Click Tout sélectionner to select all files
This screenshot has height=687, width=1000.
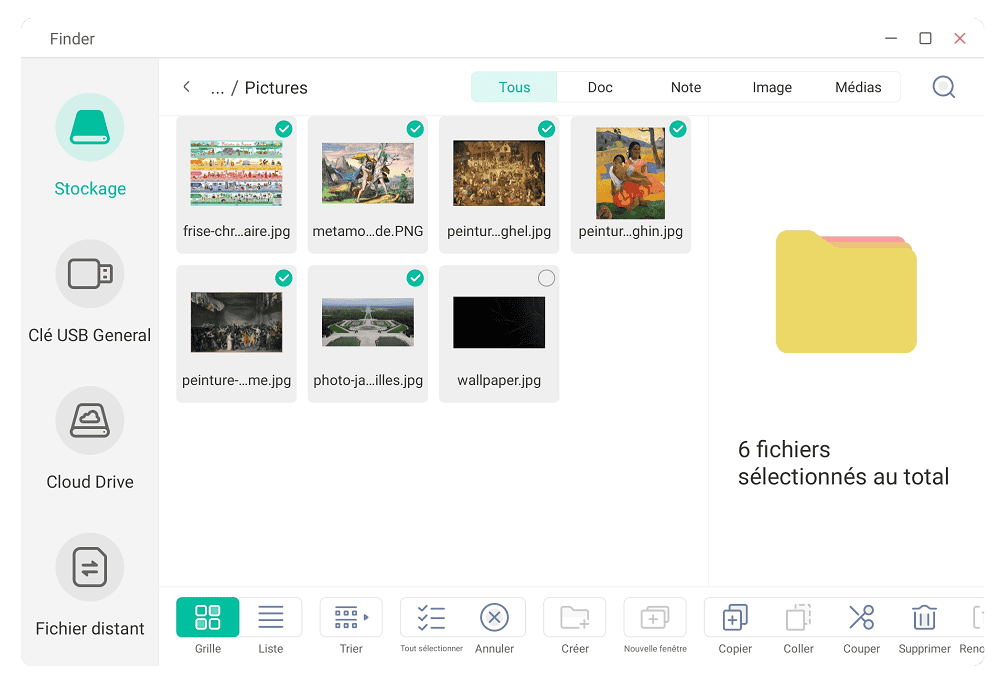[x=431, y=617]
